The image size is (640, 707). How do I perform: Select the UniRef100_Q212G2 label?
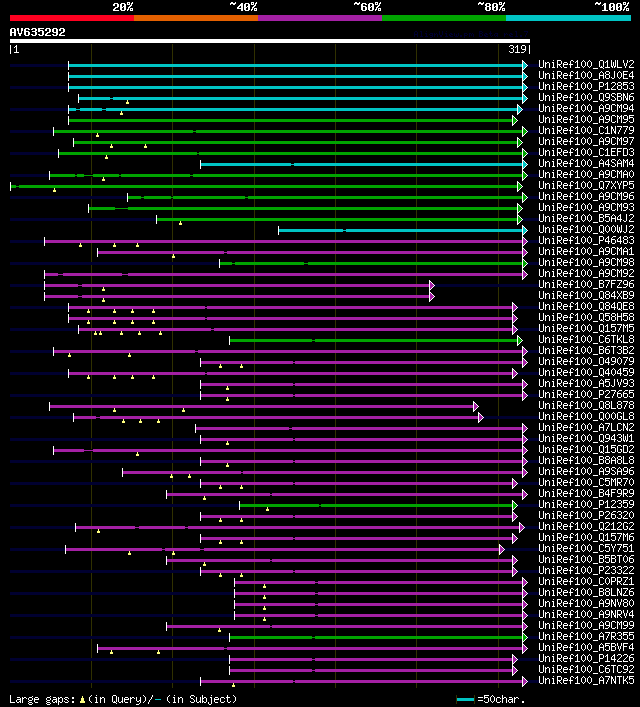pyautogui.click(x=586, y=527)
